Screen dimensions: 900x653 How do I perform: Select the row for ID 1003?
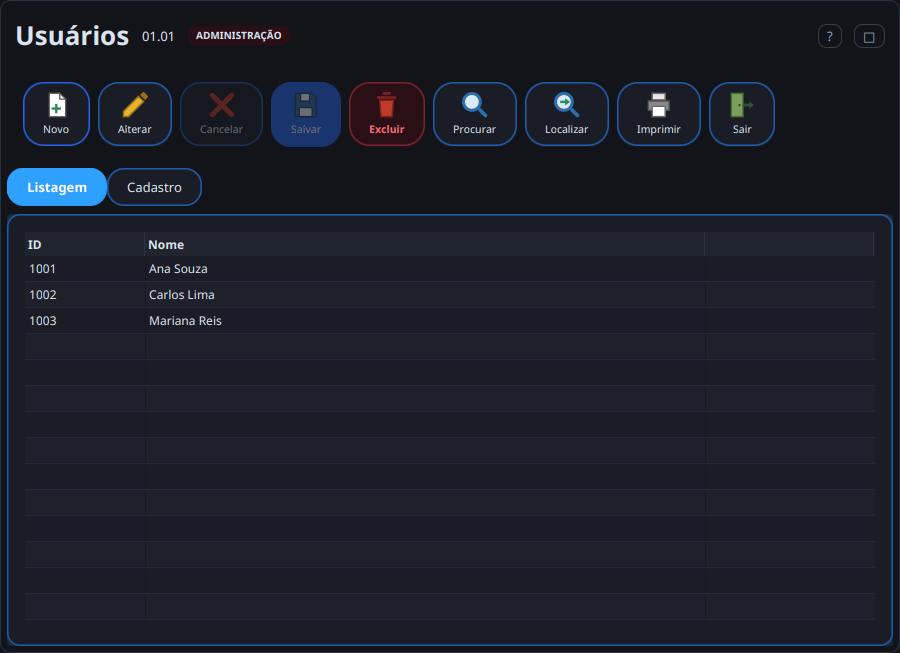(x=449, y=320)
